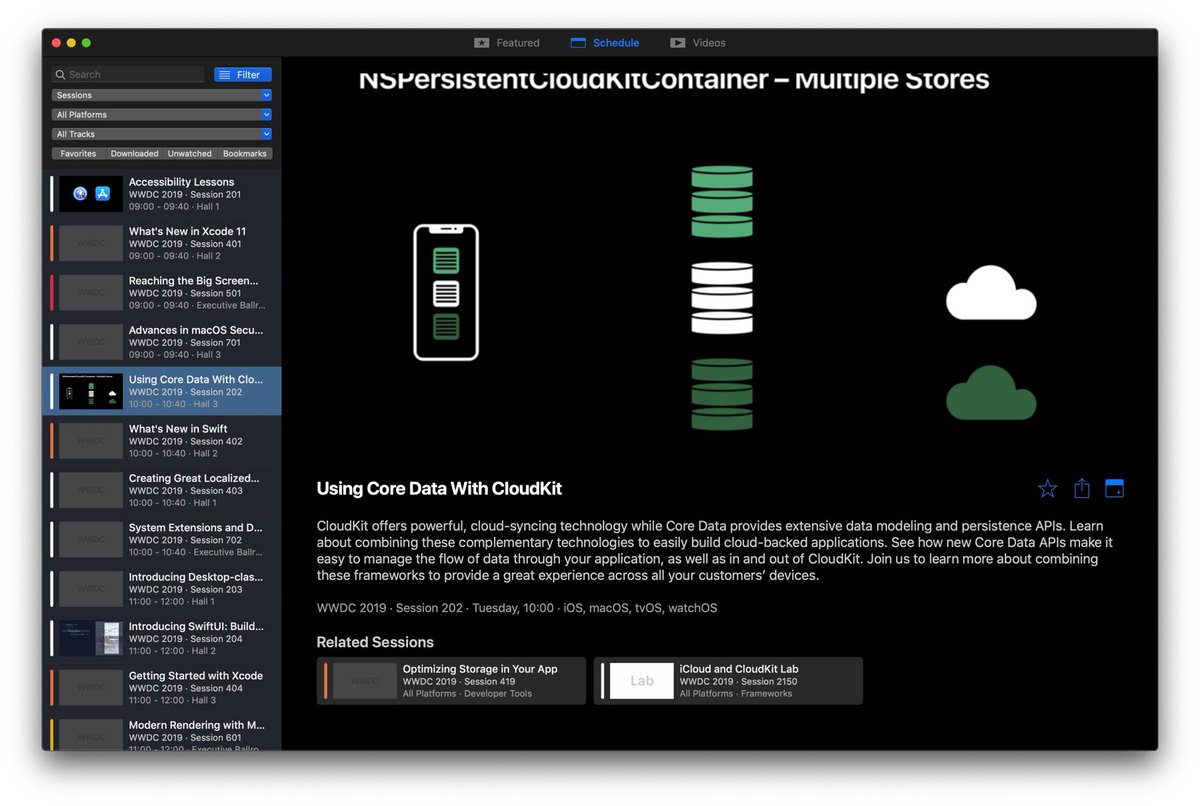Click the light green database icon
Screen dimensions: 1200x806
[722, 202]
